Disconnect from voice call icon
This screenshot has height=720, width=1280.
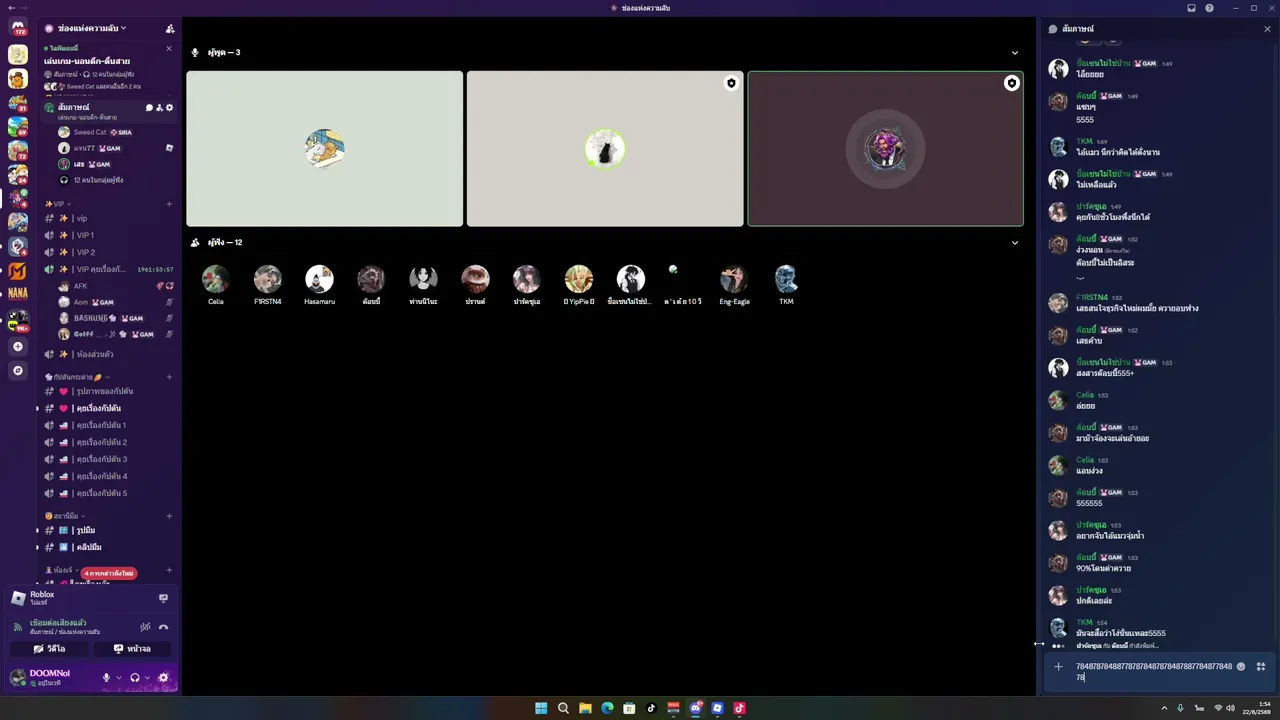click(x=163, y=627)
